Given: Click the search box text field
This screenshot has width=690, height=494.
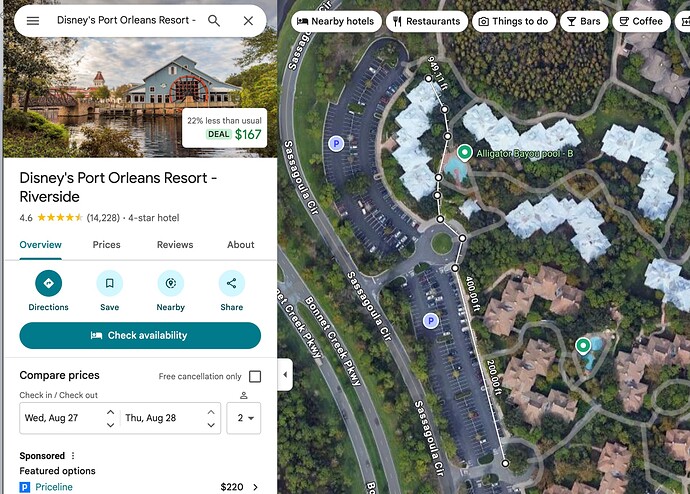Looking at the screenshot, I should tap(126, 20).
